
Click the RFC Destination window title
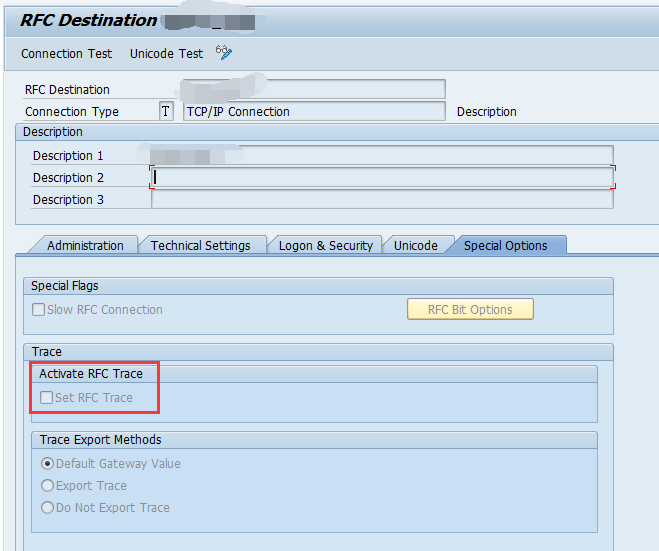89,20
